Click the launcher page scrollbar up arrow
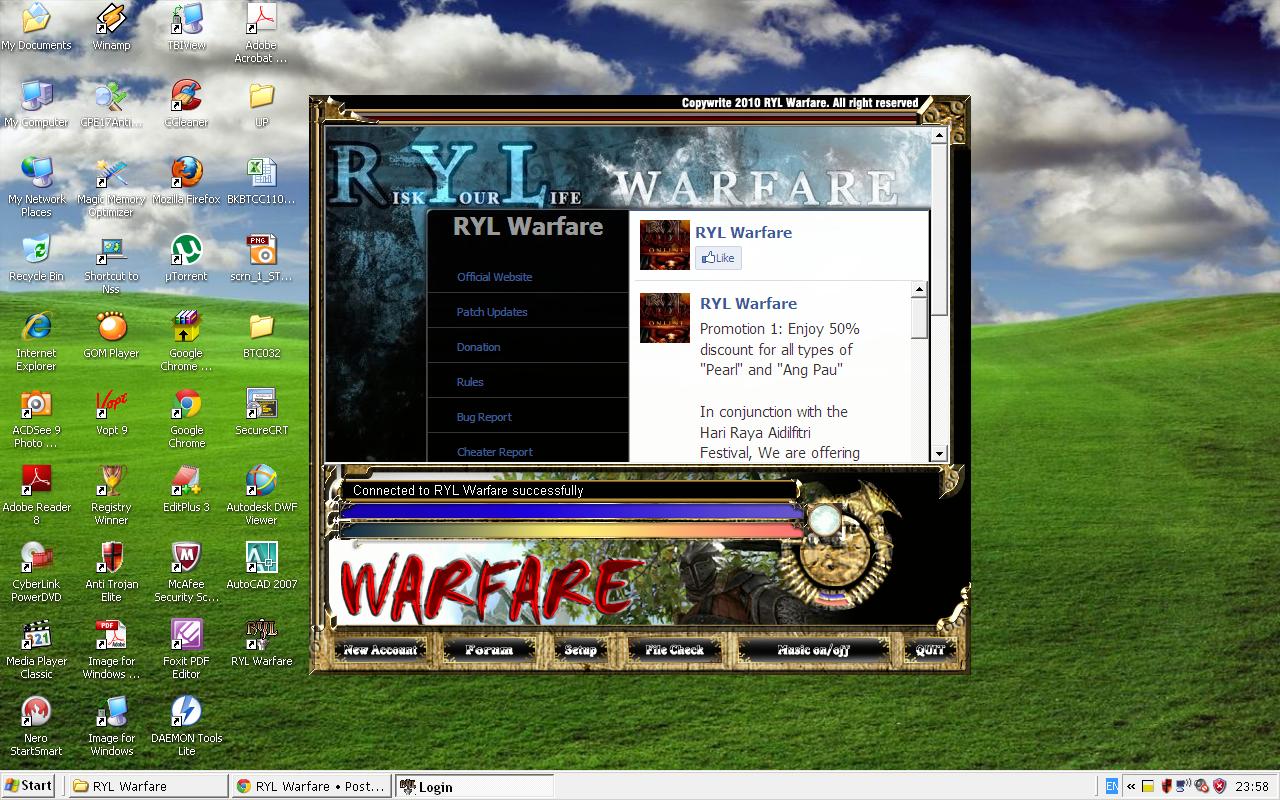This screenshot has width=1280, height=800. (939, 135)
